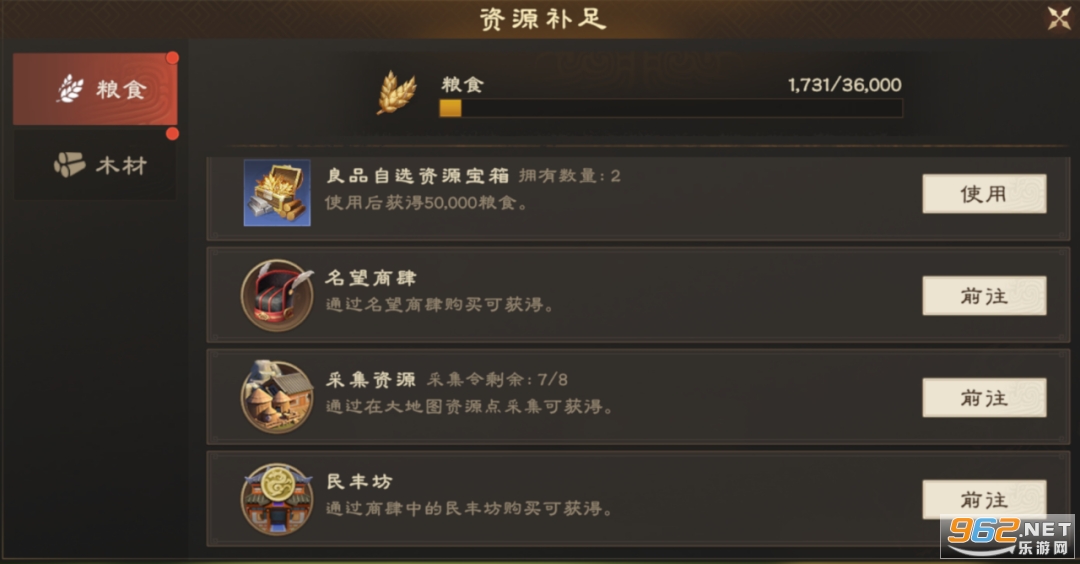This screenshot has width=1080, height=564.
Task: Go to 采集资源 via 前往 button
Action: [984, 397]
